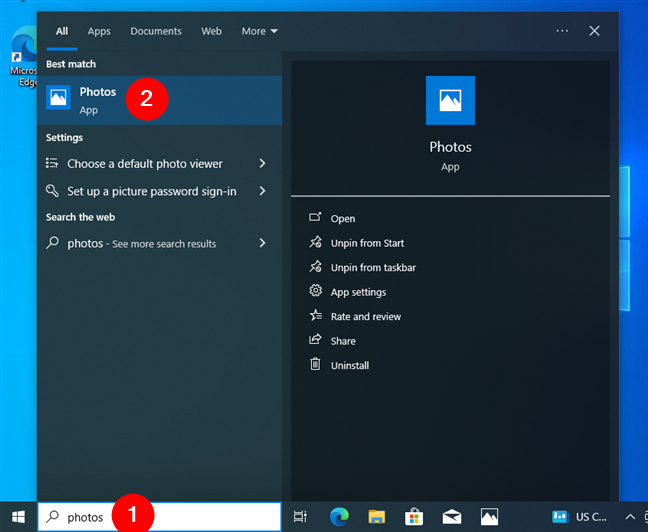Choose Unpin from taskbar
Image resolution: width=648 pixels, height=532 pixels.
[373, 267]
